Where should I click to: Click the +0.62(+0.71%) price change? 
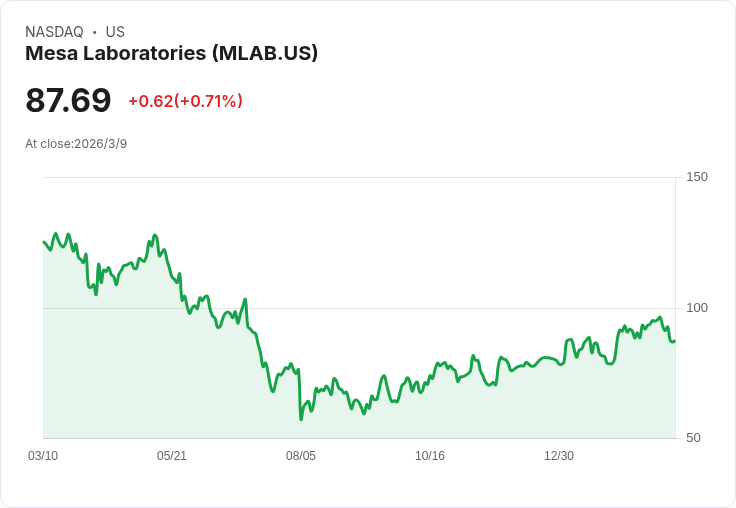(x=185, y=101)
